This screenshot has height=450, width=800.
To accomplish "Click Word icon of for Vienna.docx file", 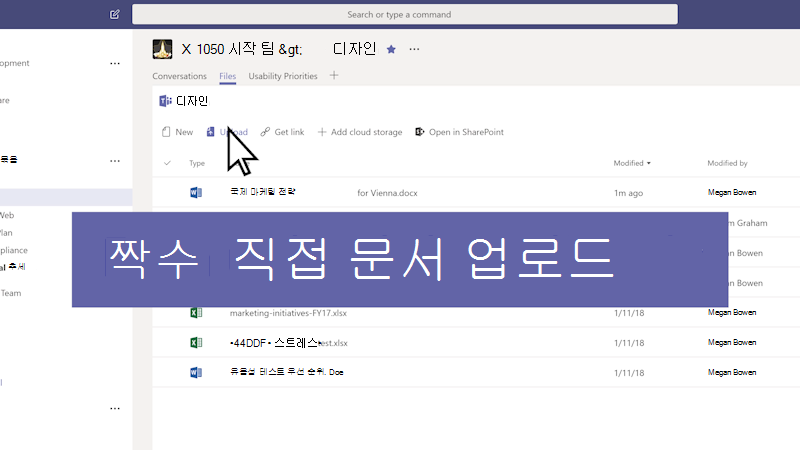I will [x=196, y=192].
